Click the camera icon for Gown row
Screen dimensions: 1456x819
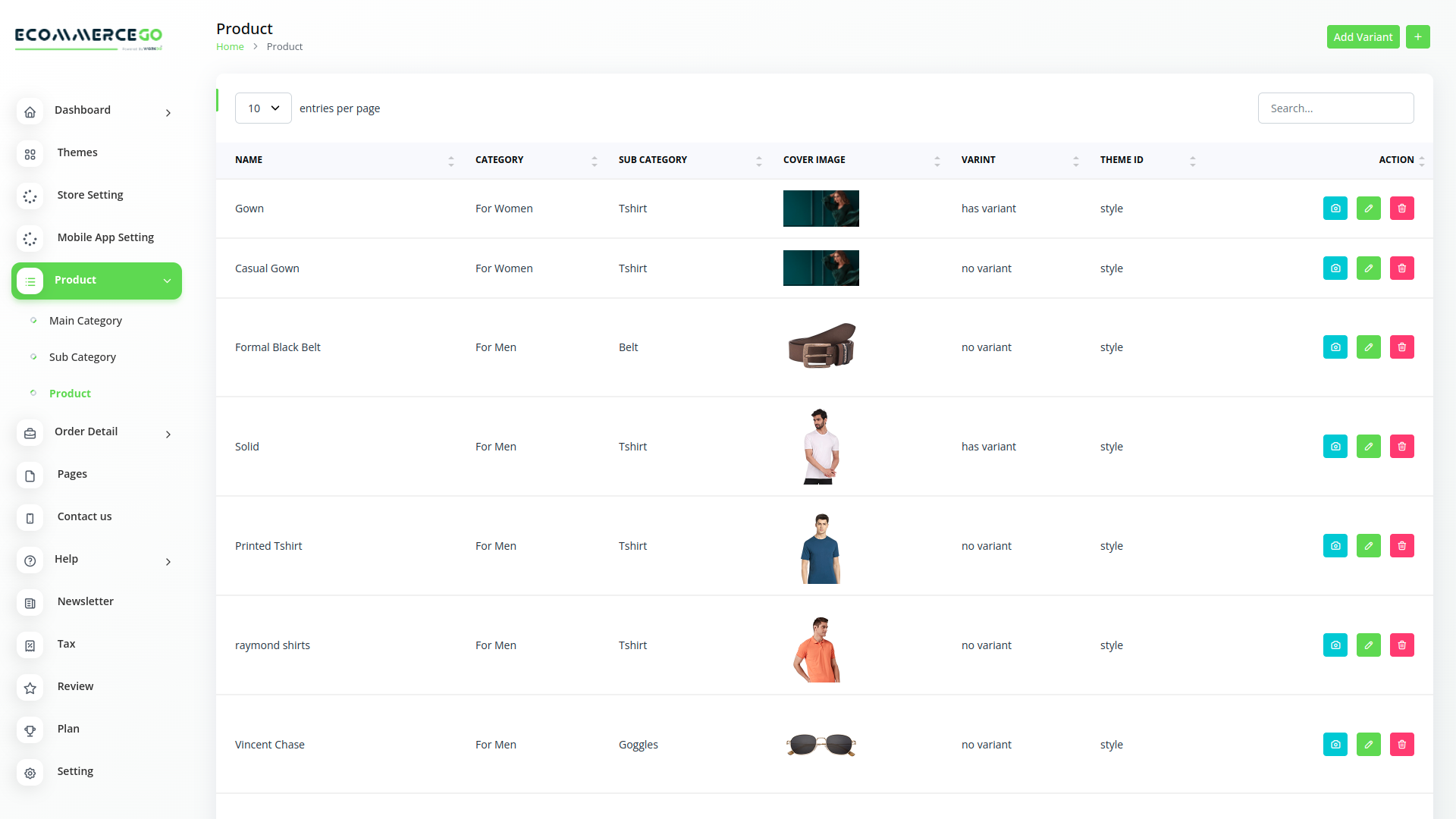[x=1335, y=209]
